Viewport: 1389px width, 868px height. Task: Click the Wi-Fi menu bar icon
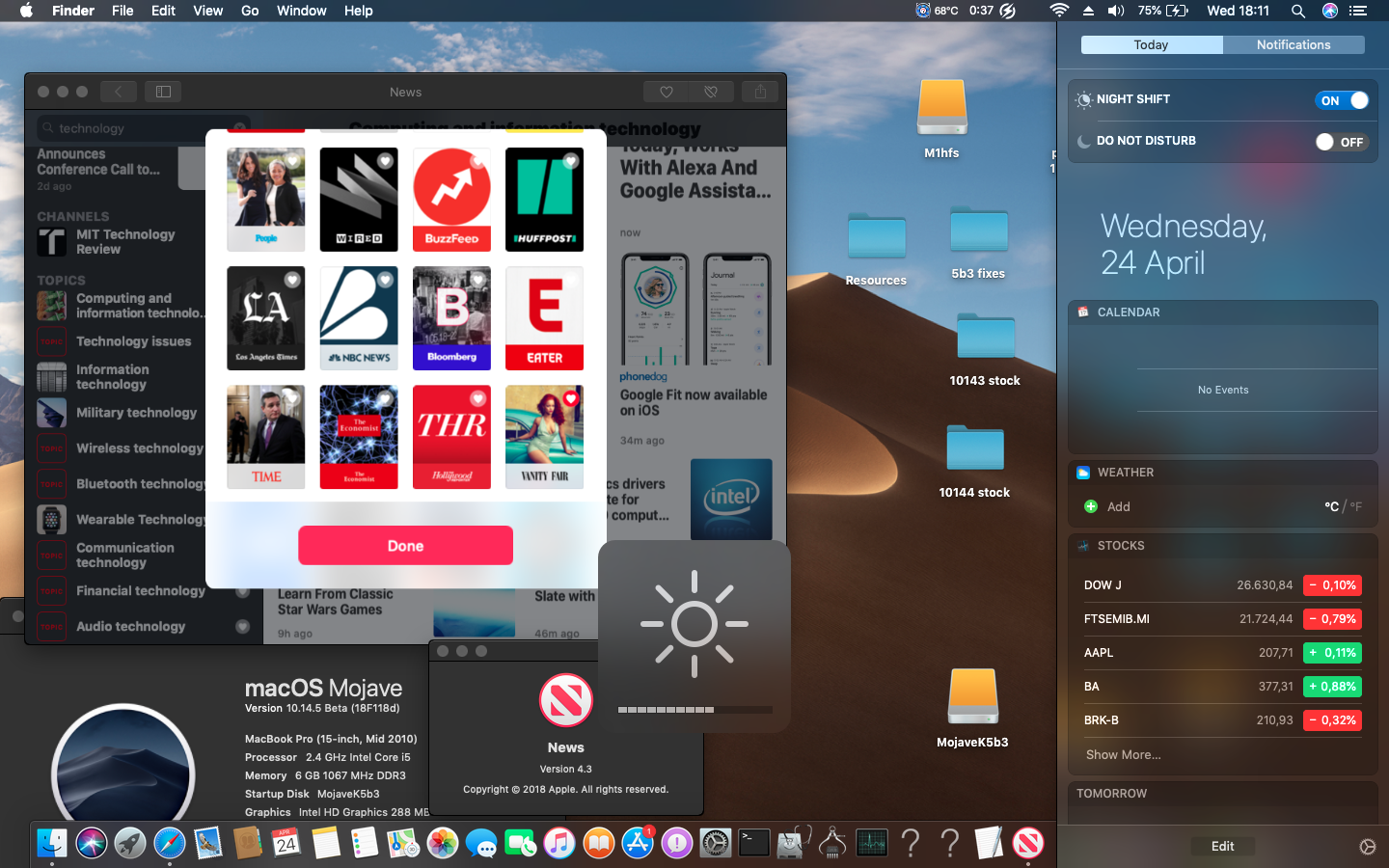coord(1059,11)
